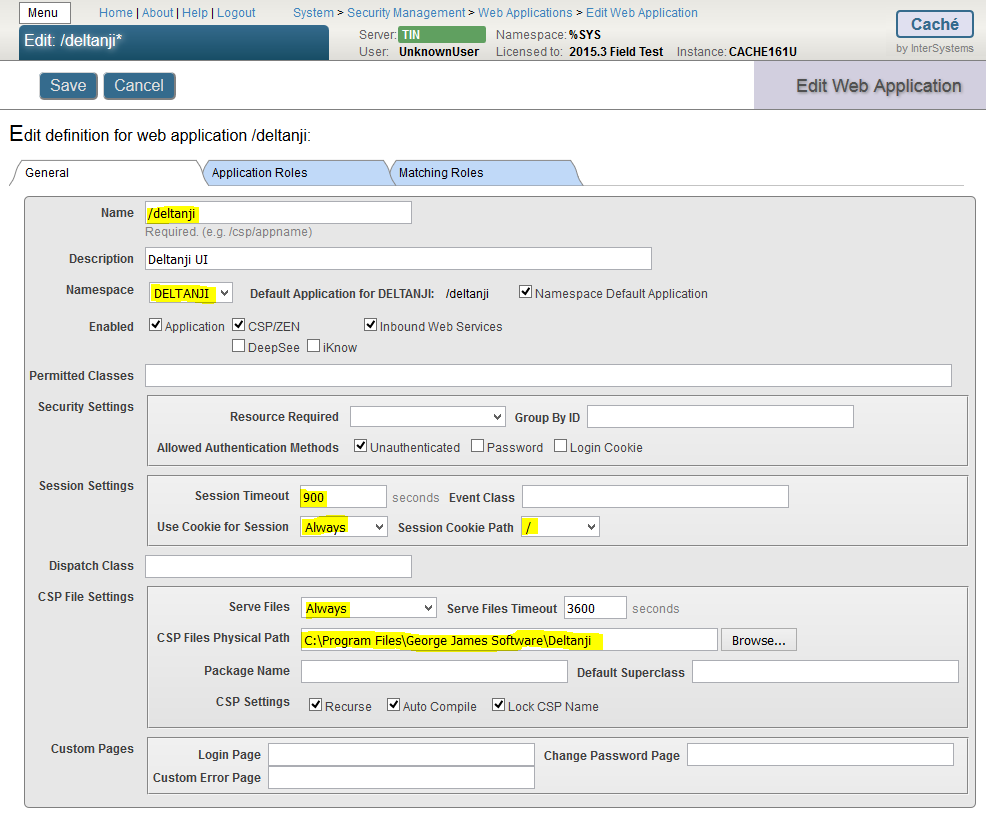This screenshot has height=815, width=986.
Task: Click the Description input field
Action: (398, 259)
